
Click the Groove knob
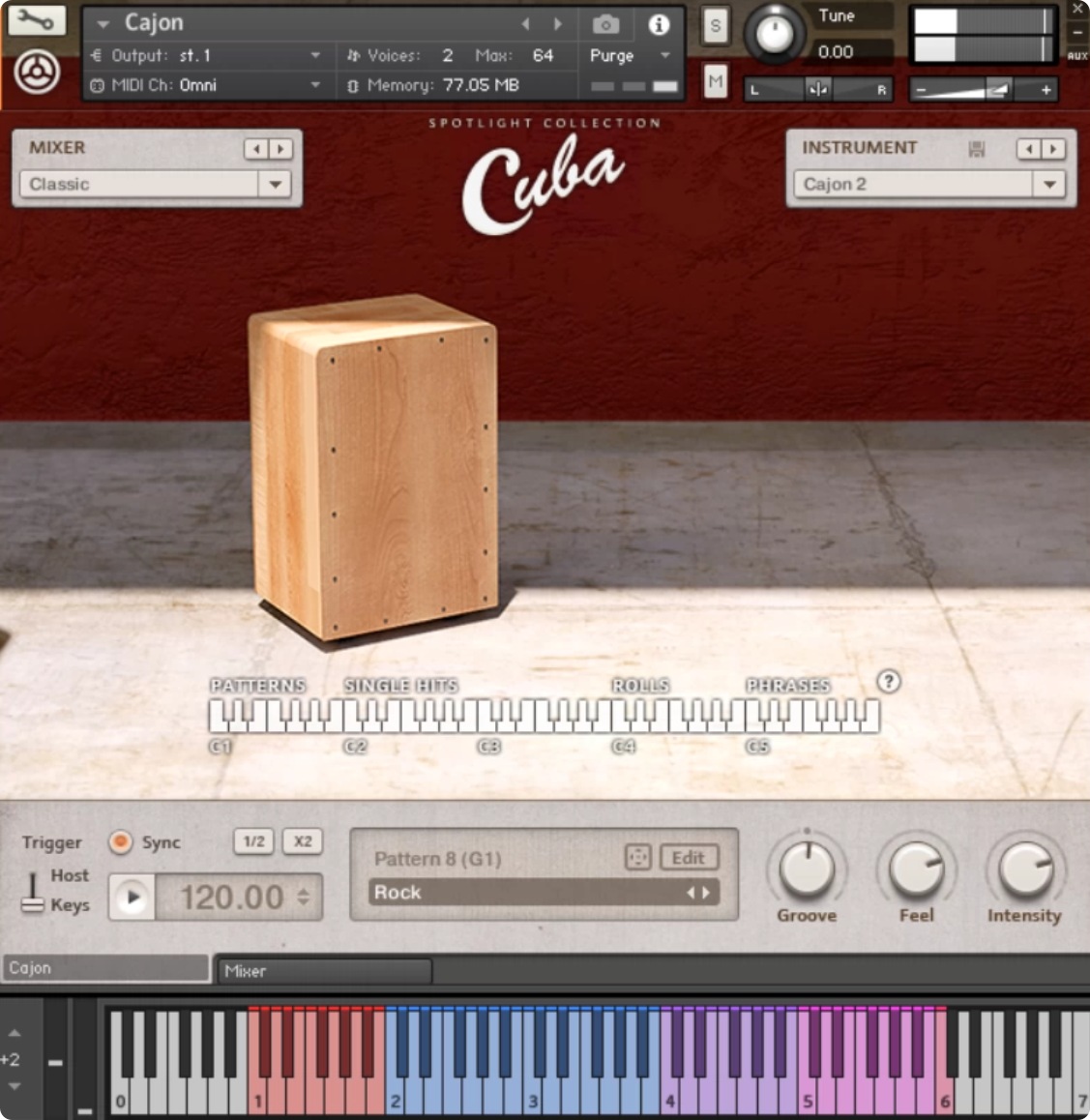tap(808, 869)
